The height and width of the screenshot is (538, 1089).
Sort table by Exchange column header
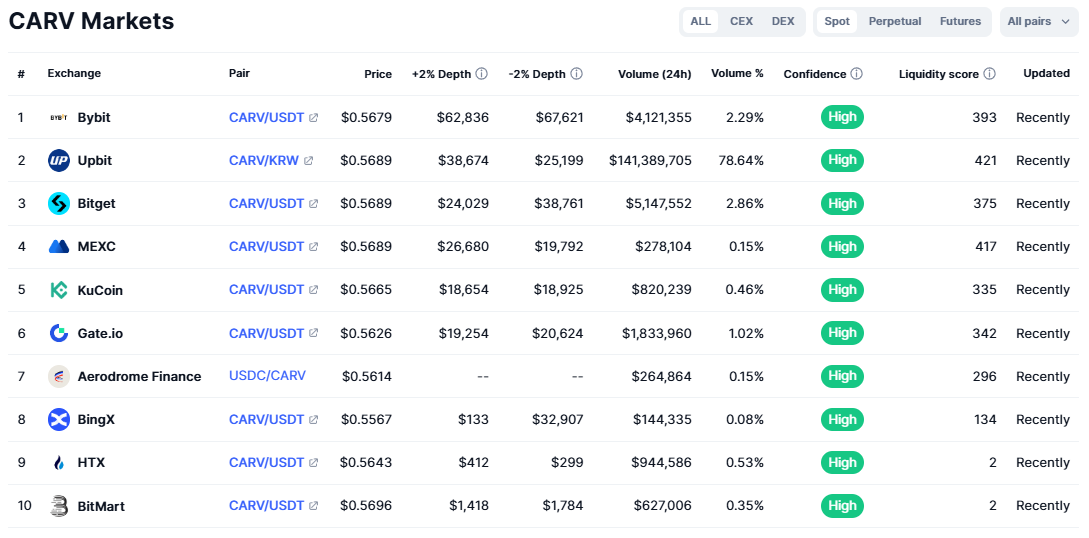[74, 73]
